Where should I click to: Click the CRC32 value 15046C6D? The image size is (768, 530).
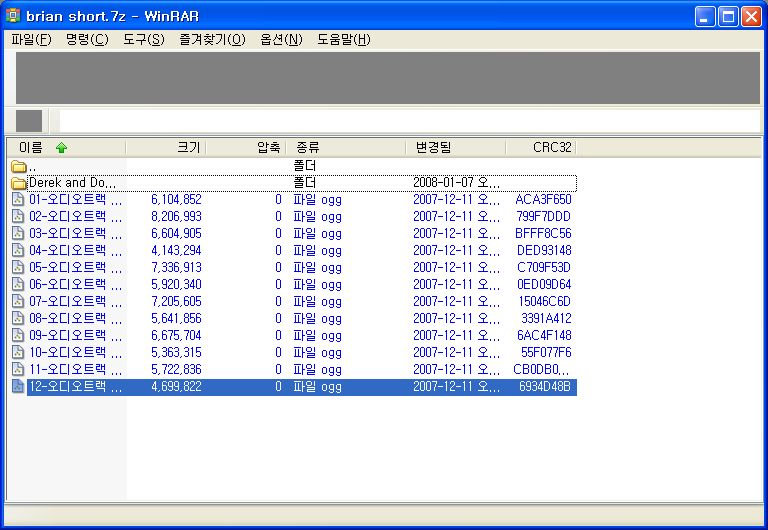coord(545,301)
